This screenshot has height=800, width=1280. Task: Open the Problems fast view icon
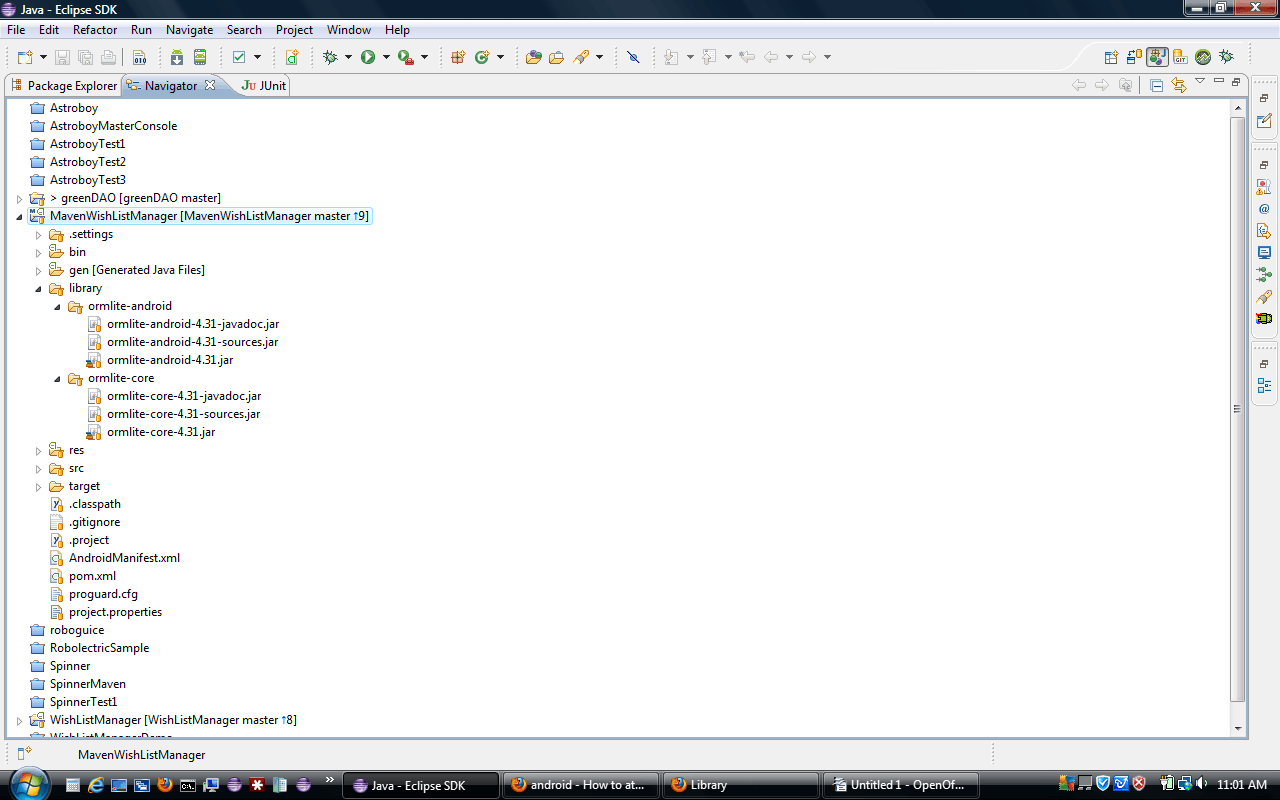(x=1264, y=186)
